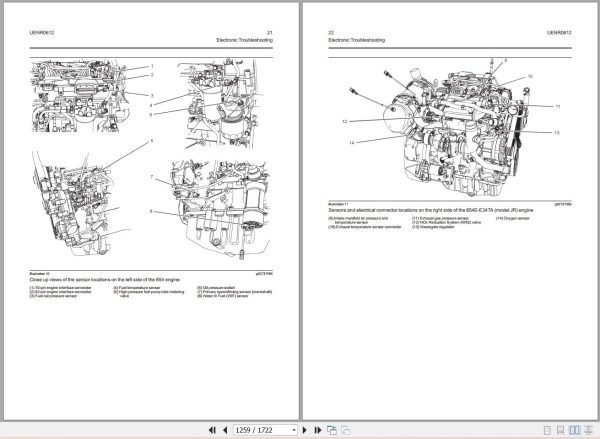Click the '(3) Fuel rail pressure sensor' legend entry
The height and width of the screenshot is (439, 600).
pos(53,296)
